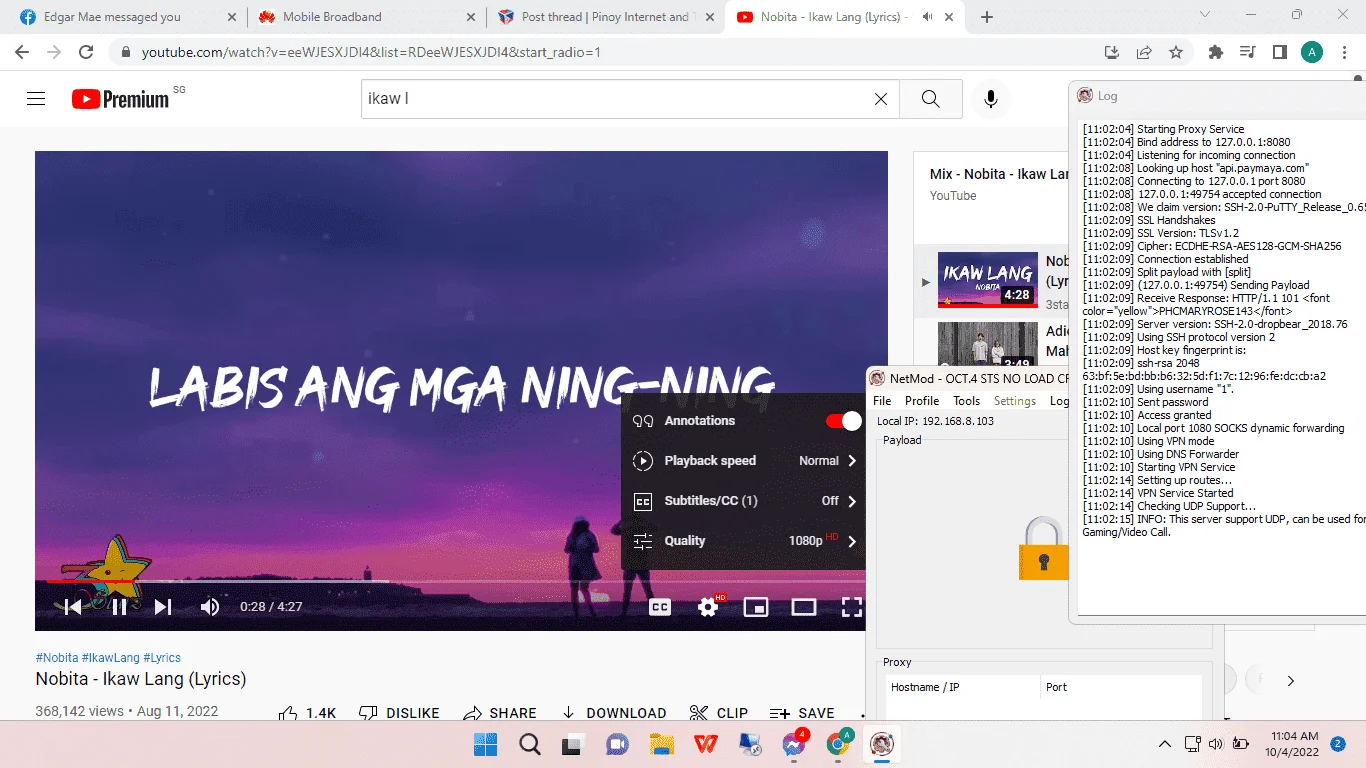Screen dimensions: 1366x768
Task: Skip to the next video in player
Action: 163,607
